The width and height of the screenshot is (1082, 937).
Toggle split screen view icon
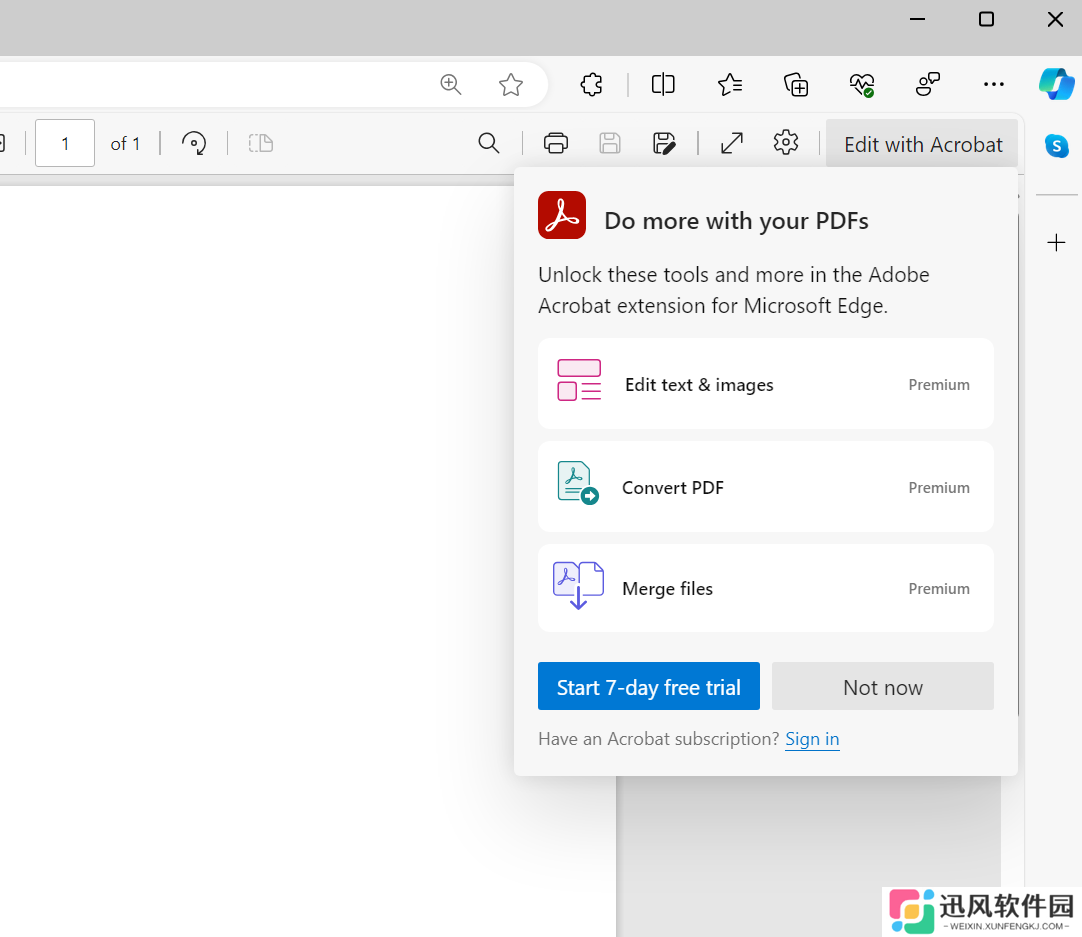pyautogui.click(x=663, y=84)
